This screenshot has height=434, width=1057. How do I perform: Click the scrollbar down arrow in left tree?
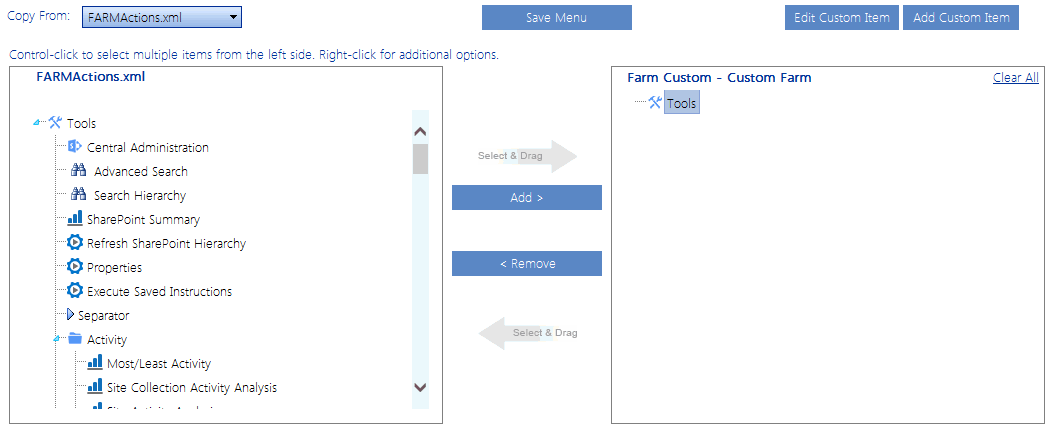(x=420, y=387)
